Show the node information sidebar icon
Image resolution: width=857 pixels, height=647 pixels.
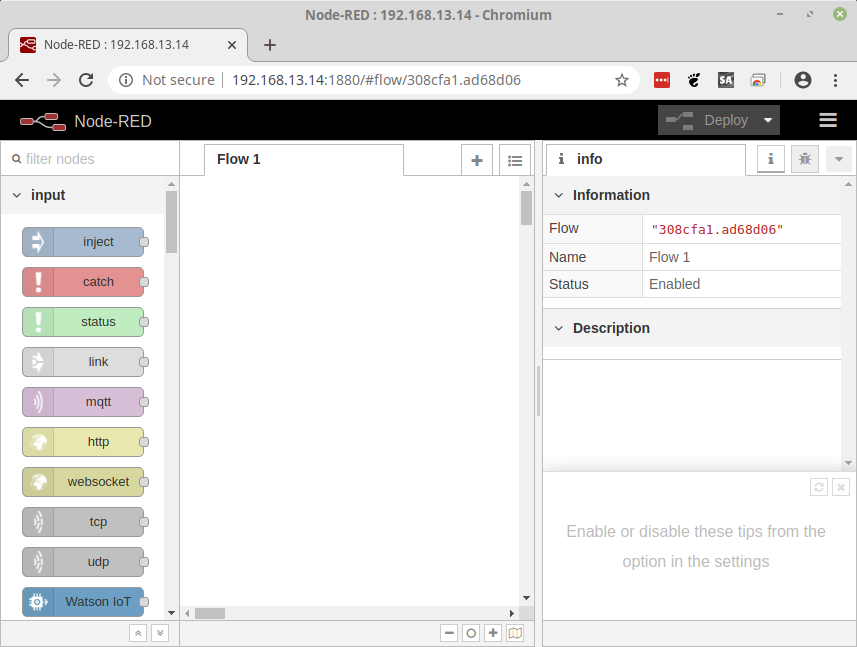(771, 159)
